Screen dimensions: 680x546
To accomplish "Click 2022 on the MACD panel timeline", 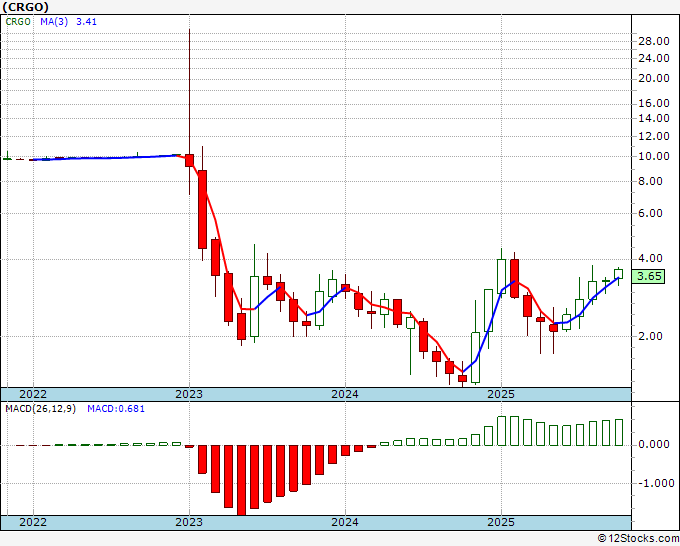I will pyautogui.click(x=33, y=522).
